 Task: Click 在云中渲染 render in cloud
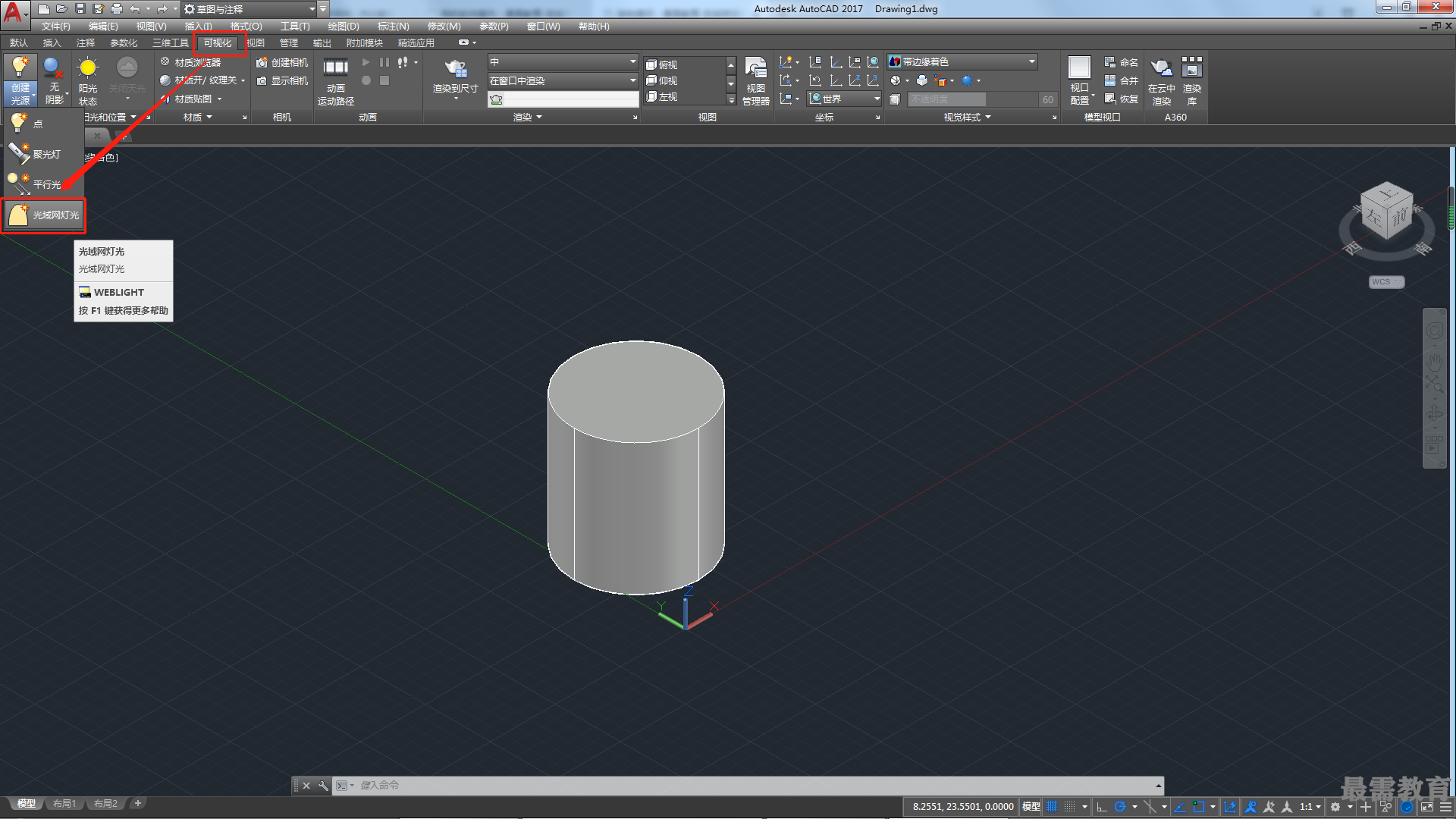click(x=1162, y=80)
